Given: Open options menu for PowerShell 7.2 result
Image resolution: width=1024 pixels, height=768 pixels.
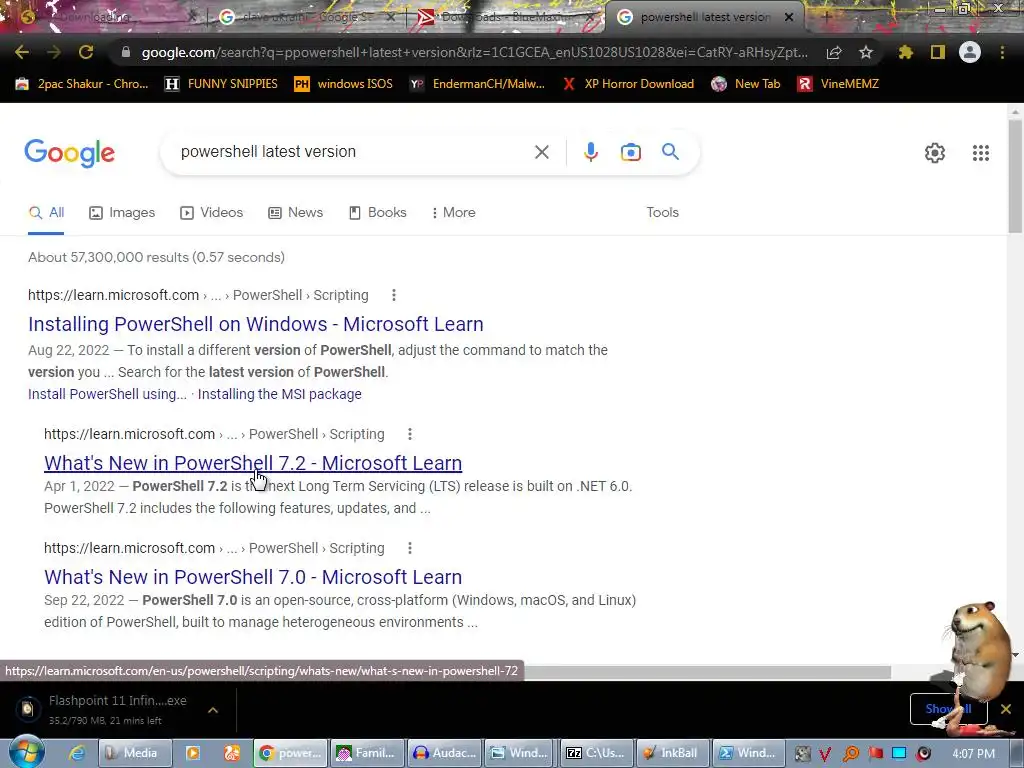Looking at the screenshot, I should (409, 434).
